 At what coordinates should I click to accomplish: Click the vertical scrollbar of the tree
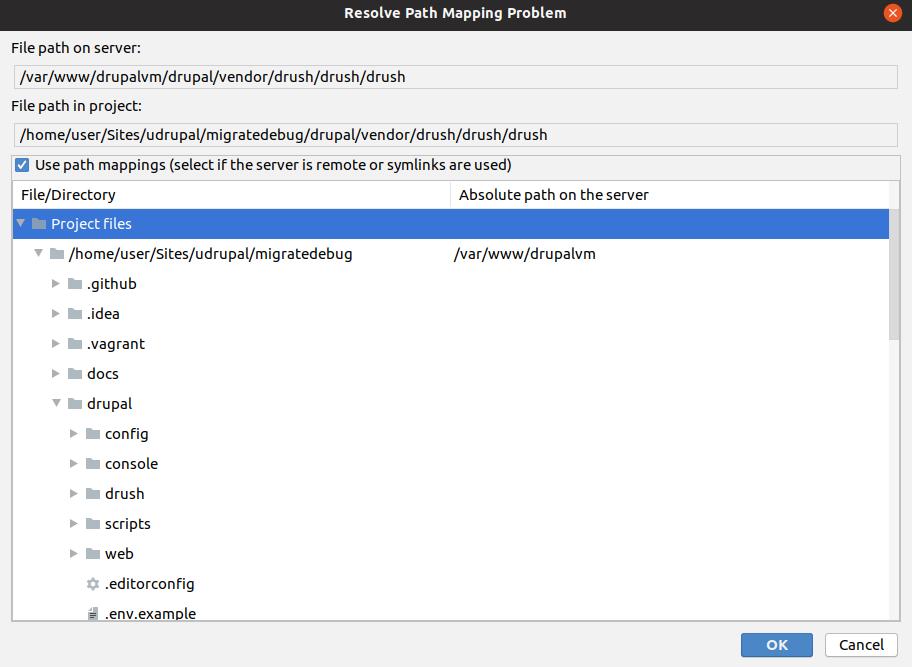pyautogui.click(x=894, y=274)
